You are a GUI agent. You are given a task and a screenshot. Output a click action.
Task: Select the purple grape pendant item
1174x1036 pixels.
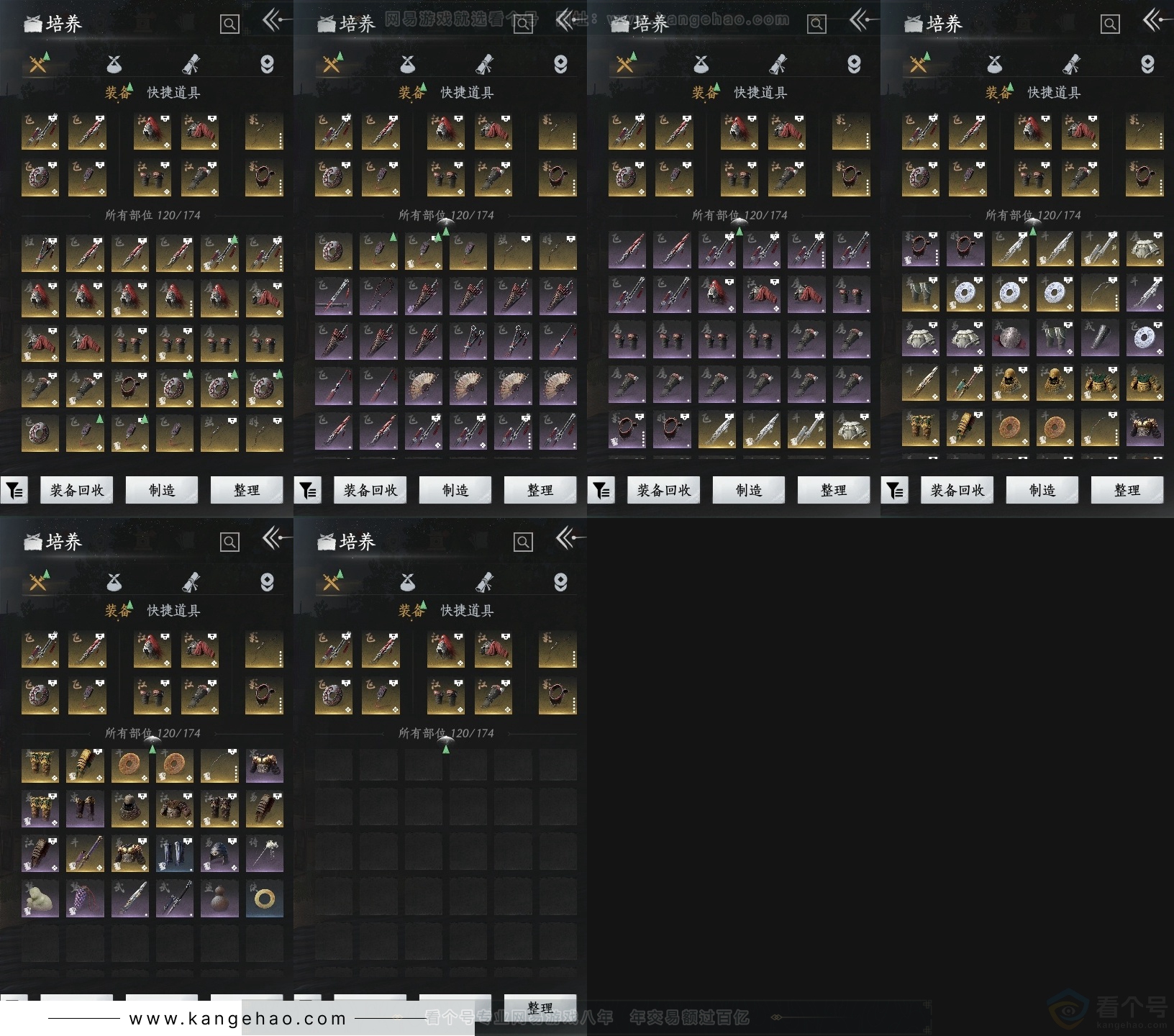click(85, 898)
